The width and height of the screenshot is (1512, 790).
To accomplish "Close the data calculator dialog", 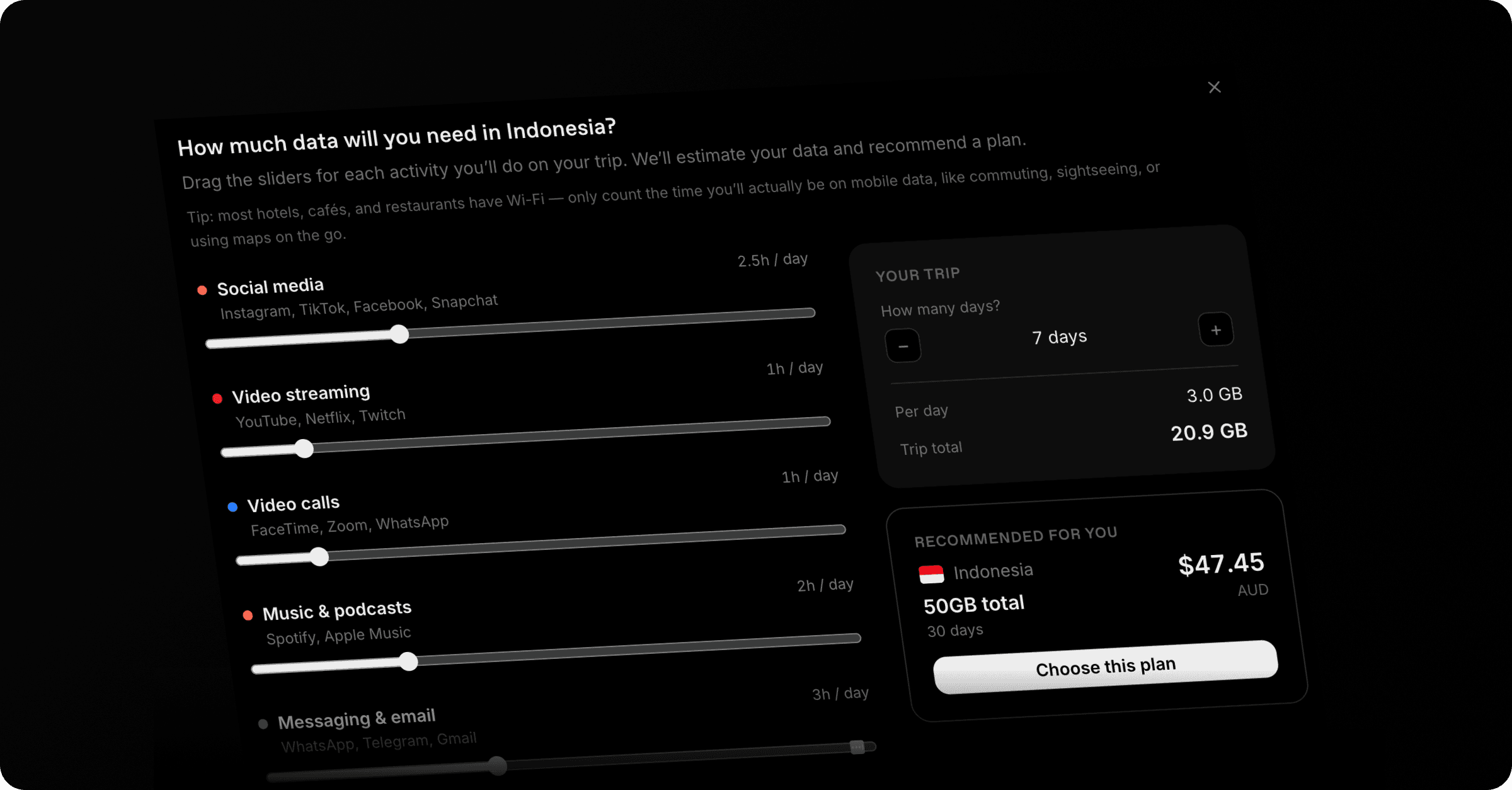I will 1215,87.
